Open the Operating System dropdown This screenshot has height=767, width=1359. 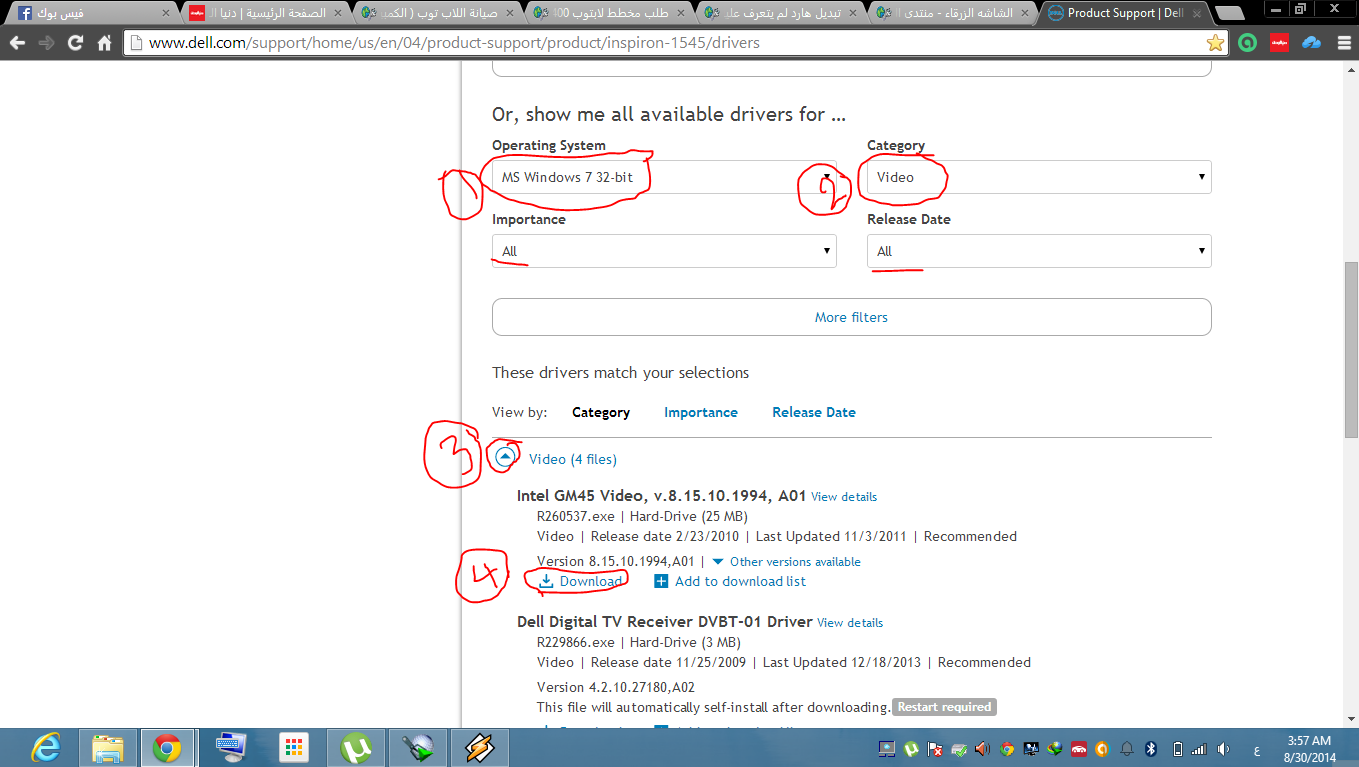(x=664, y=177)
